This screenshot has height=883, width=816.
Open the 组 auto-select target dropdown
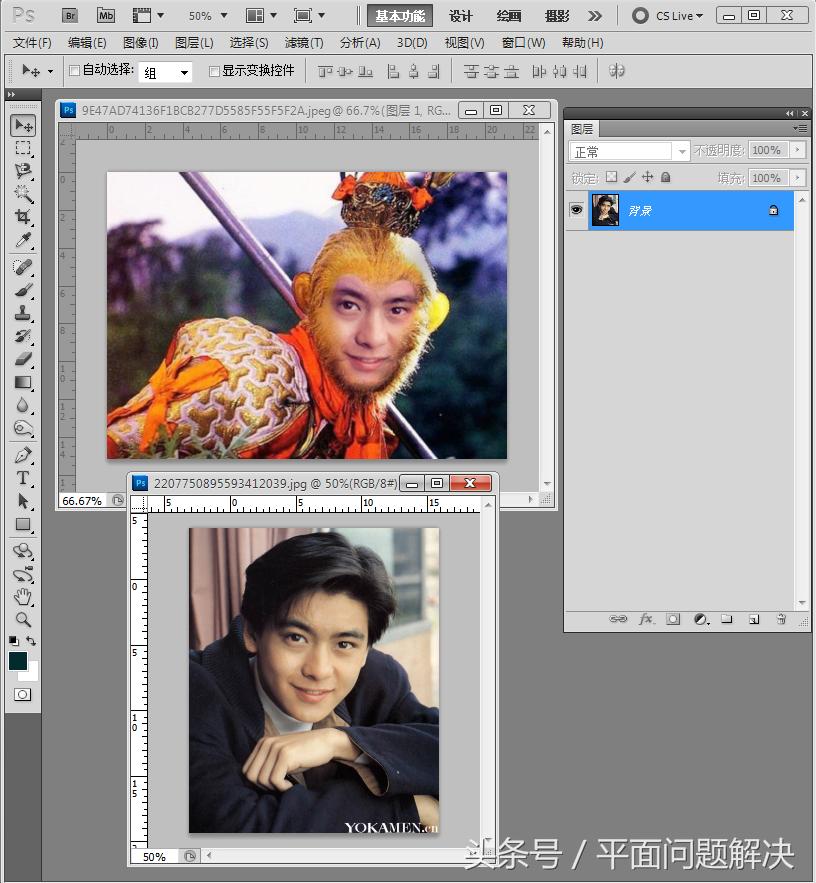165,72
